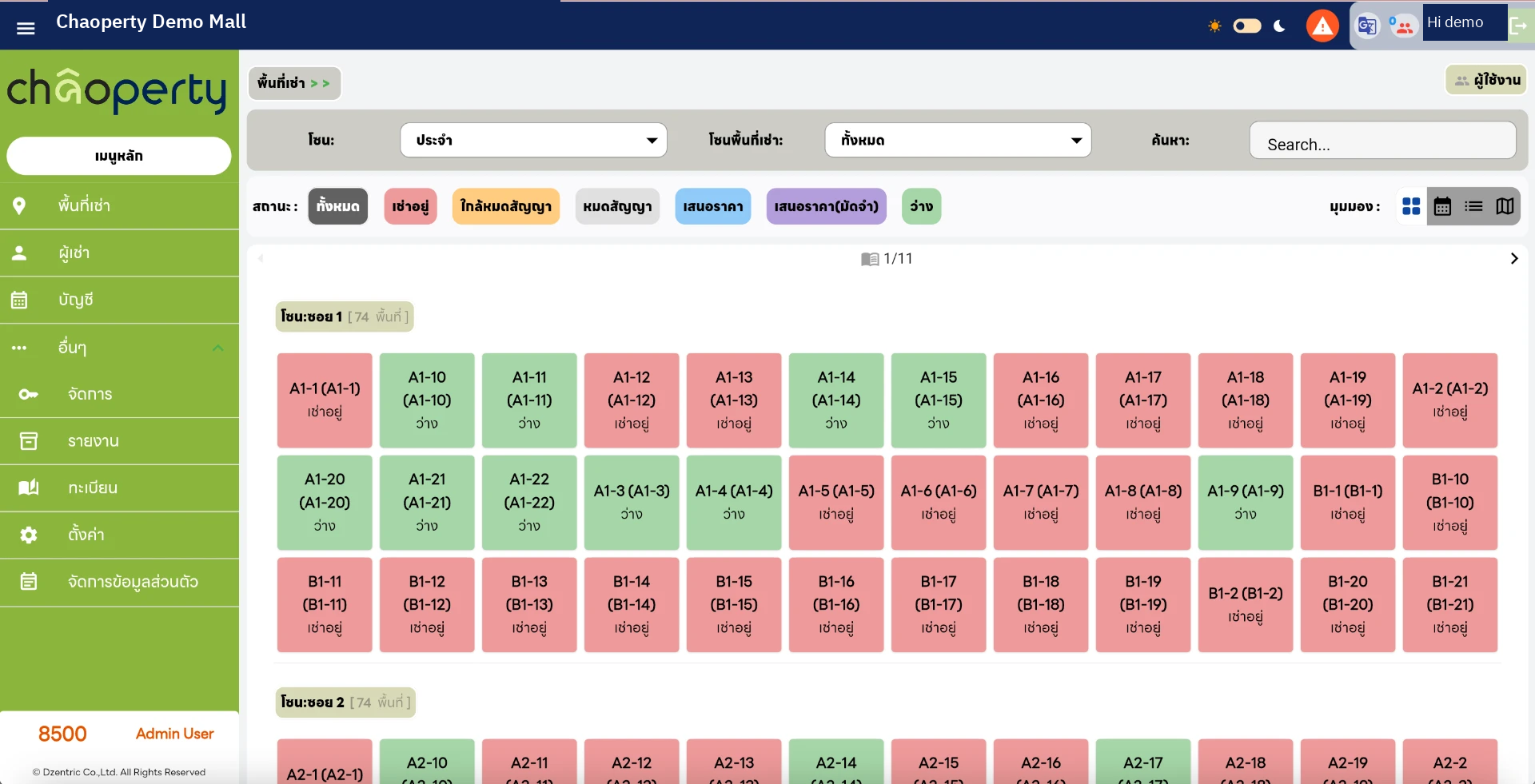1535x784 pixels.
Task: Open จัดการ in the sidebar
Action: tap(120, 394)
